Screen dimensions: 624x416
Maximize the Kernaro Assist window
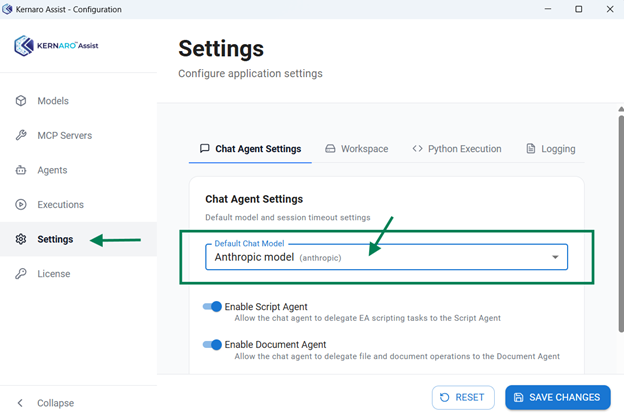coord(579,9)
